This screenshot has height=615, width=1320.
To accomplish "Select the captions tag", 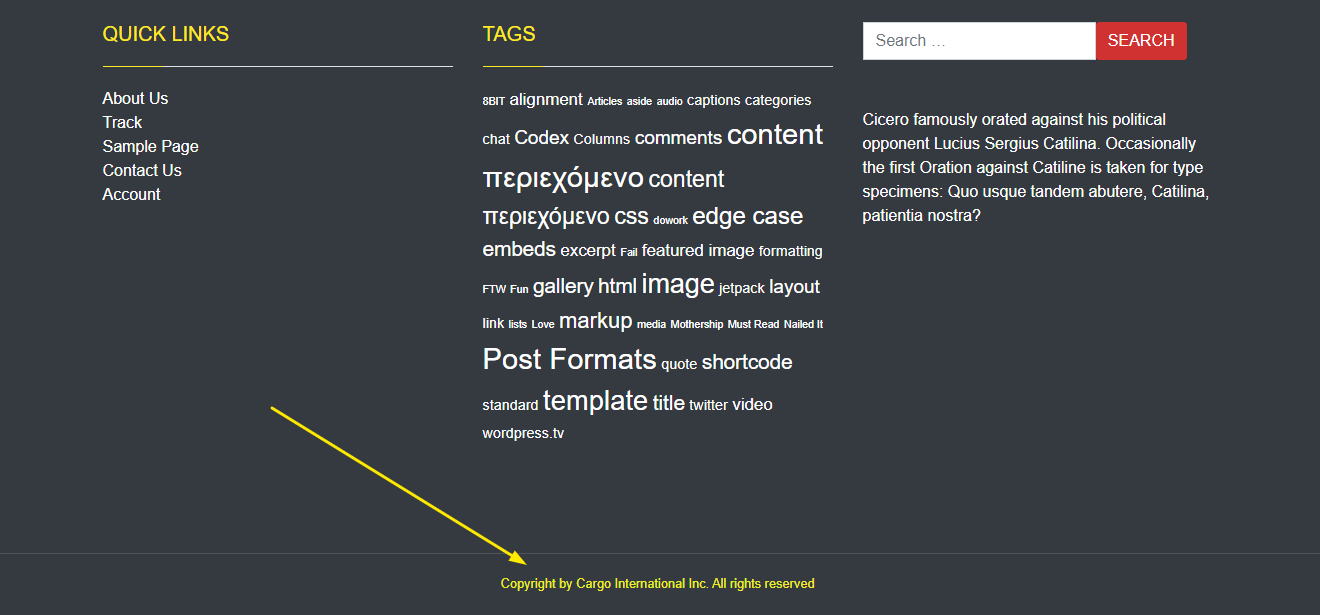I will pyautogui.click(x=714, y=100).
